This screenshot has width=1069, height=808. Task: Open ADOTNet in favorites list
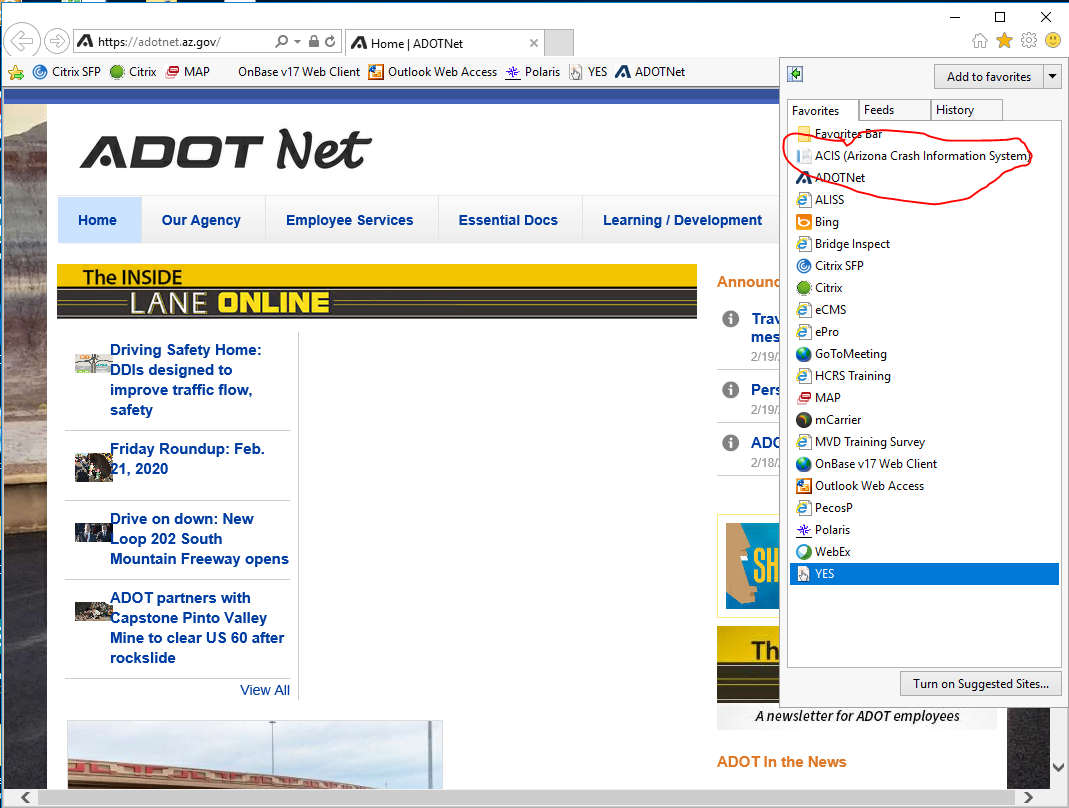click(x=924, y=177)
